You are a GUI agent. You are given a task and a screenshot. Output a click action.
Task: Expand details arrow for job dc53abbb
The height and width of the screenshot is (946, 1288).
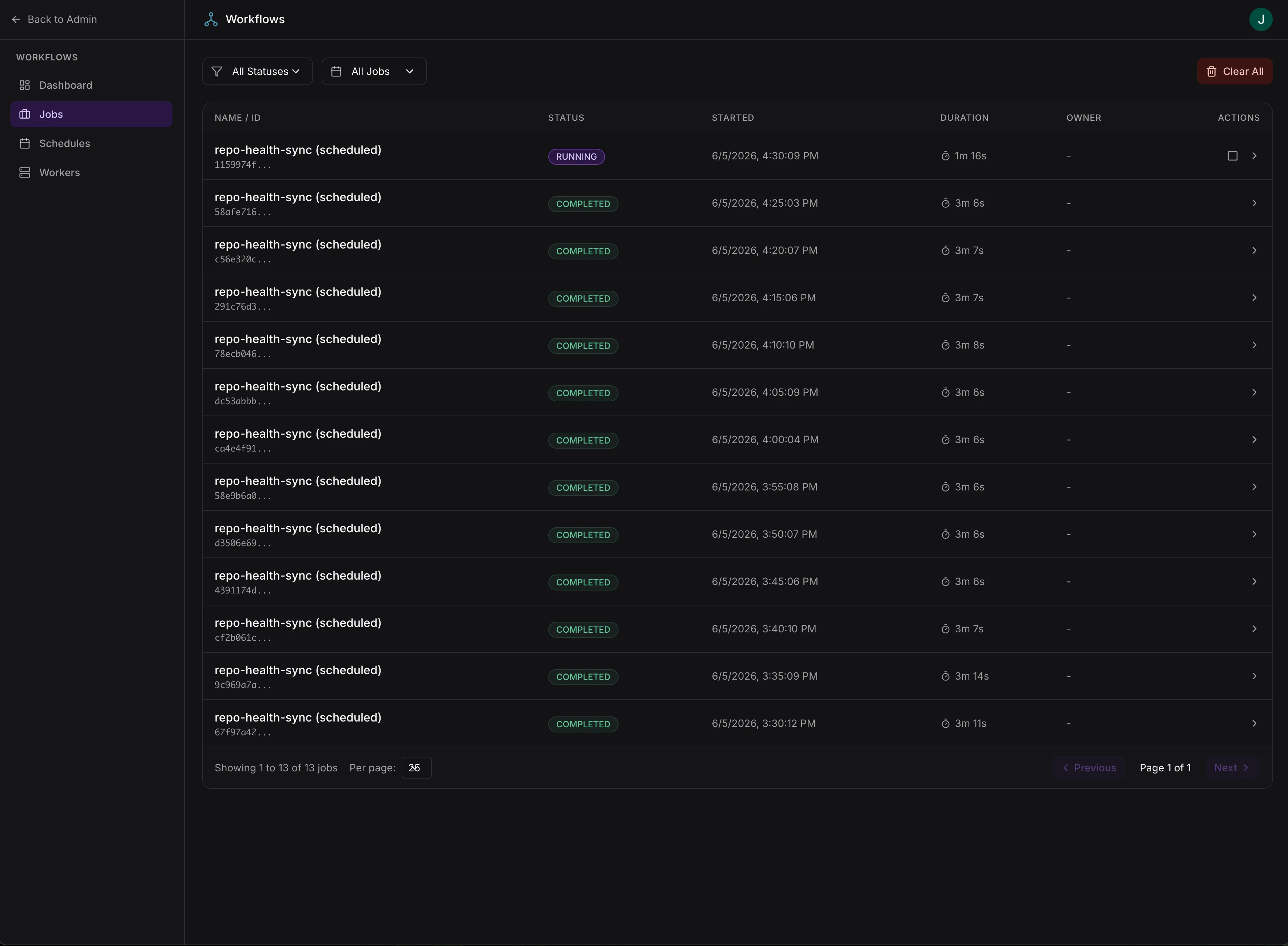click(1254, 392)
